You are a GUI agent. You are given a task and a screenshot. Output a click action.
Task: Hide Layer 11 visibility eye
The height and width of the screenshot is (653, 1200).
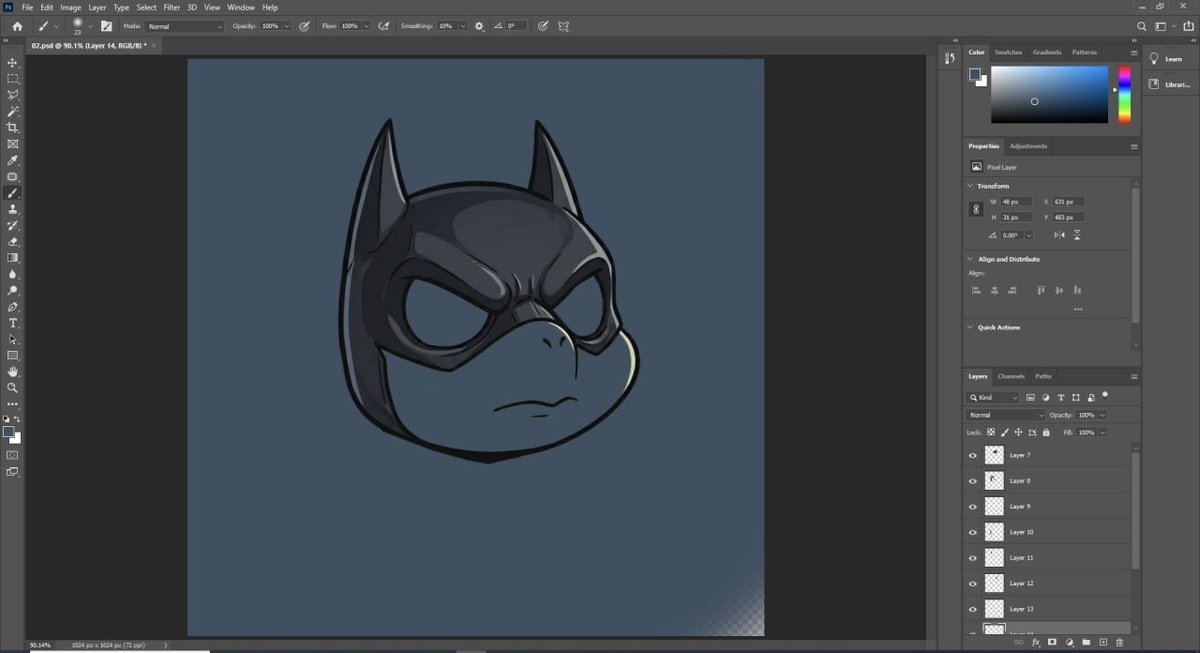(x=973, y=558)
